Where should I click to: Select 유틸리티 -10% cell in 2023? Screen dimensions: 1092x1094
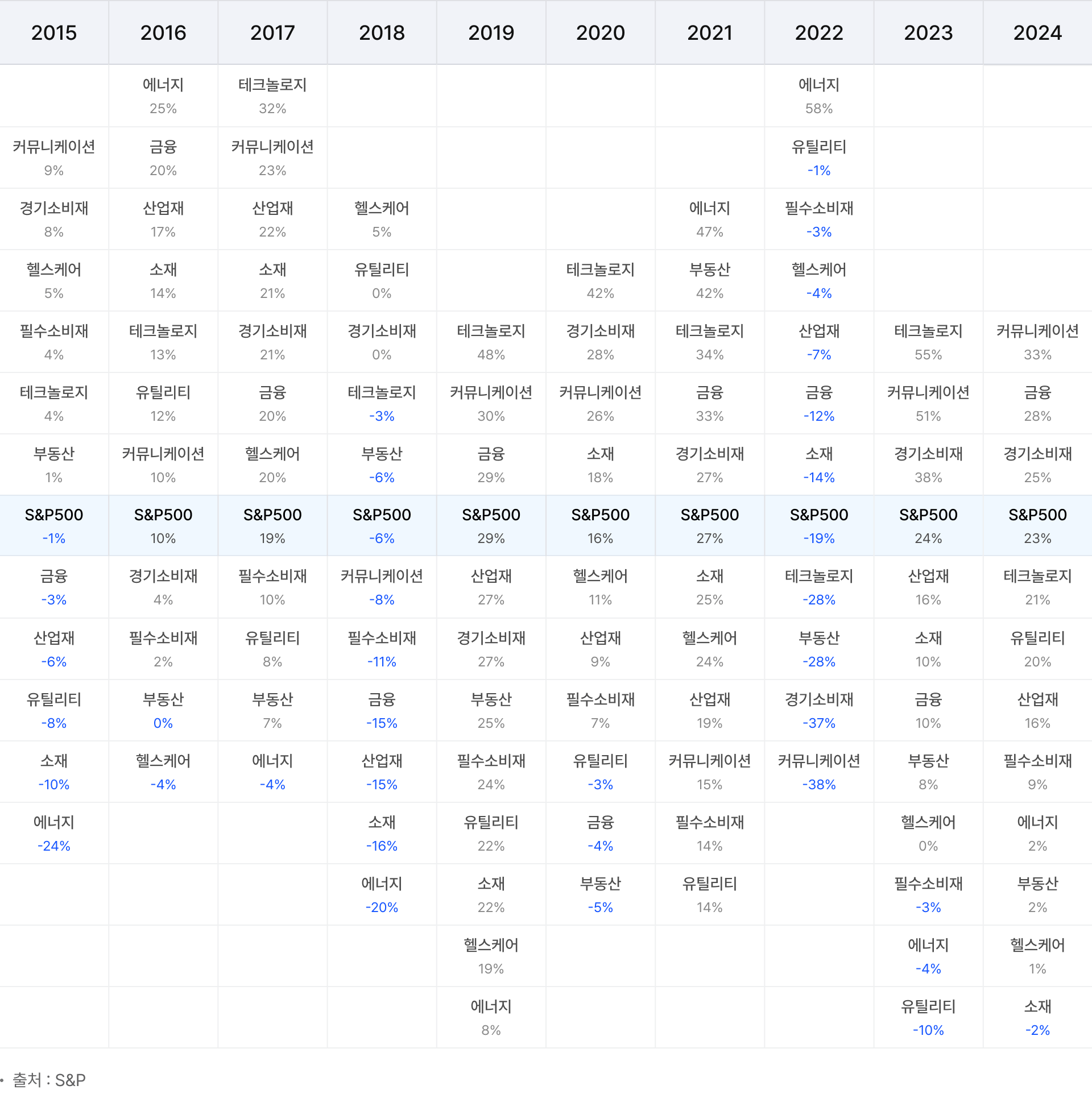tap(928, 1018)
